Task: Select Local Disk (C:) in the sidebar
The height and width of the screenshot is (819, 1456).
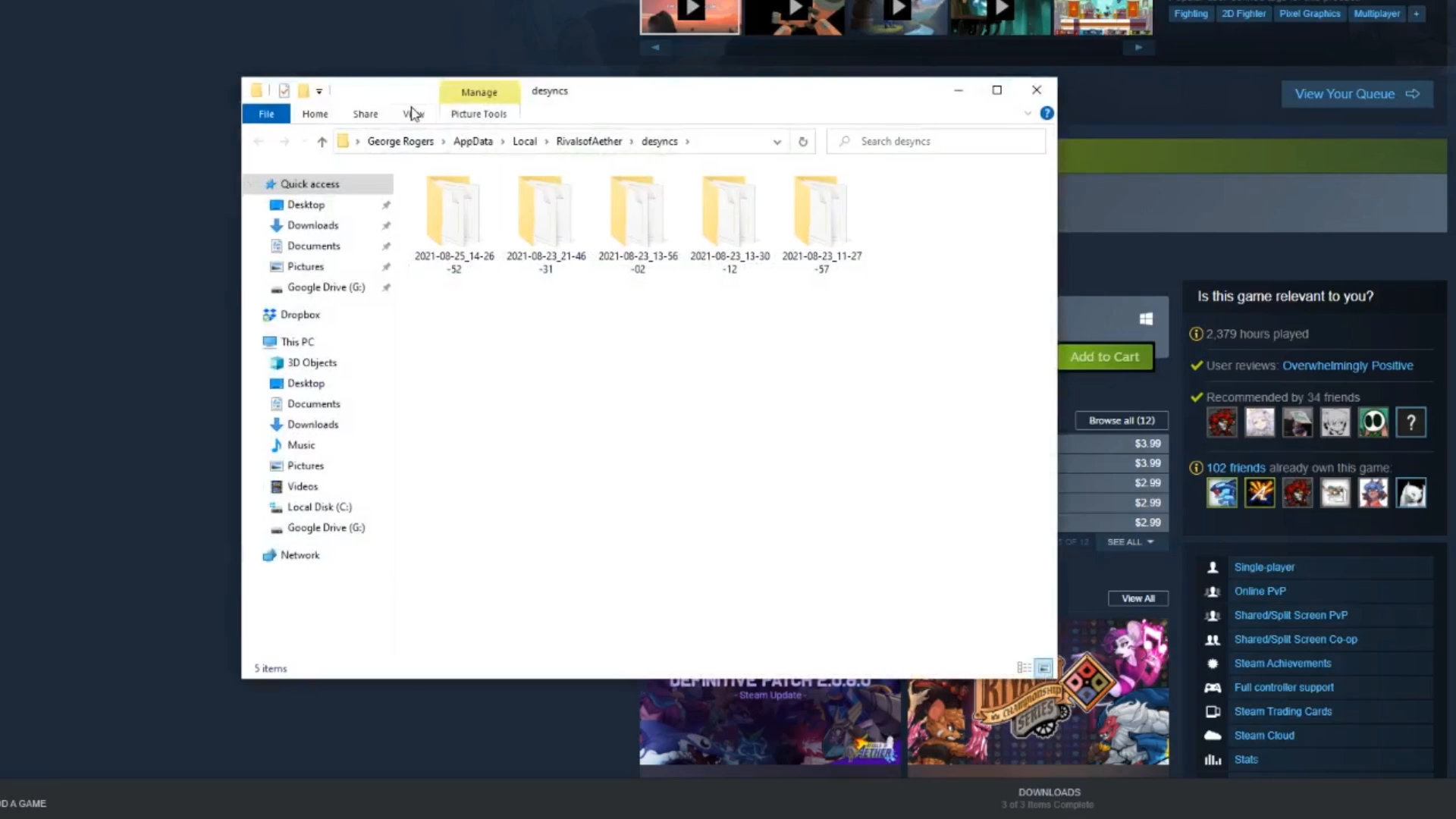Action: (x=318, y=507)
